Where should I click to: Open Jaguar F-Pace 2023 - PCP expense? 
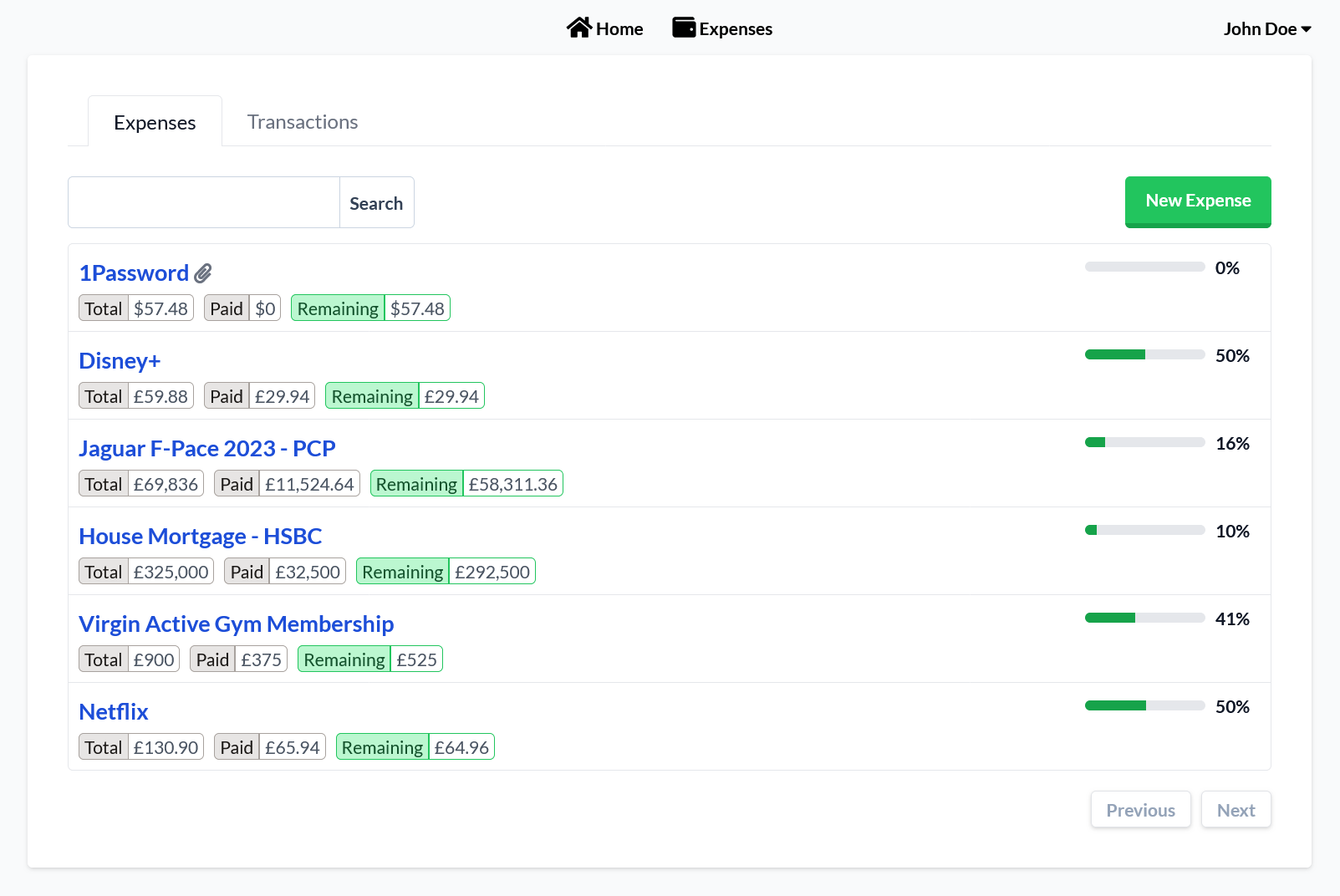tap(207, 449)
